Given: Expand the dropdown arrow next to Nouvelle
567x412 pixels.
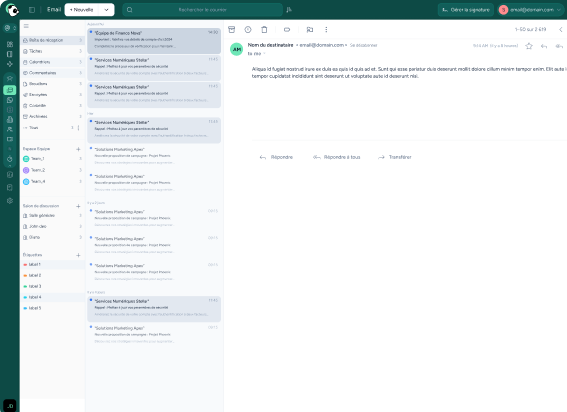Looking at the screenshot, I should tap(106, 10).
